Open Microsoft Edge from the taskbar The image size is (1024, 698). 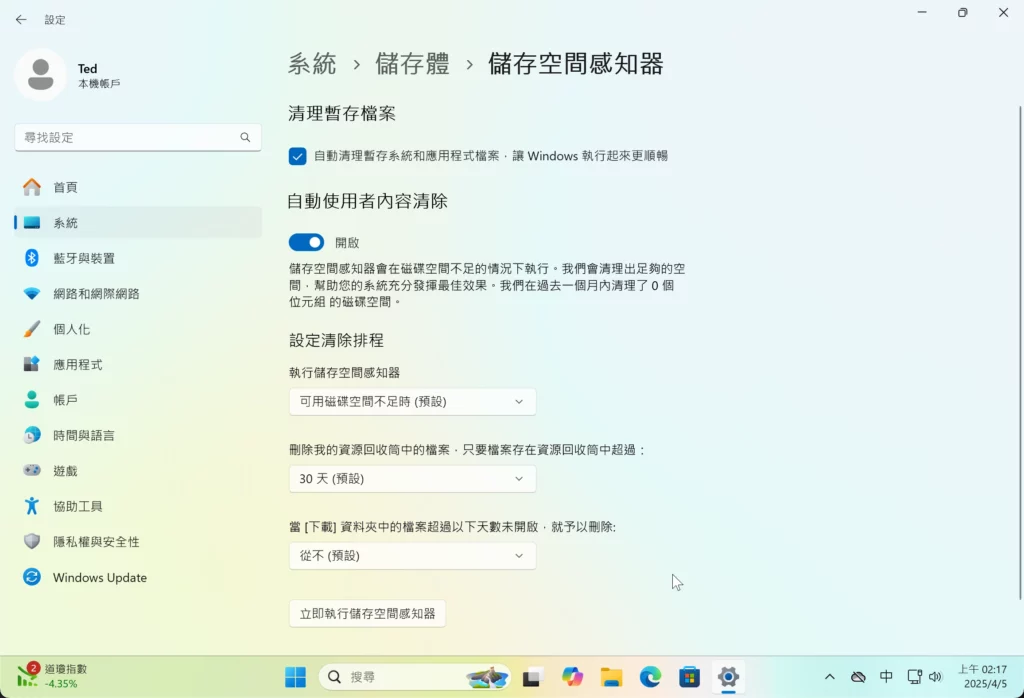(650, 677)
